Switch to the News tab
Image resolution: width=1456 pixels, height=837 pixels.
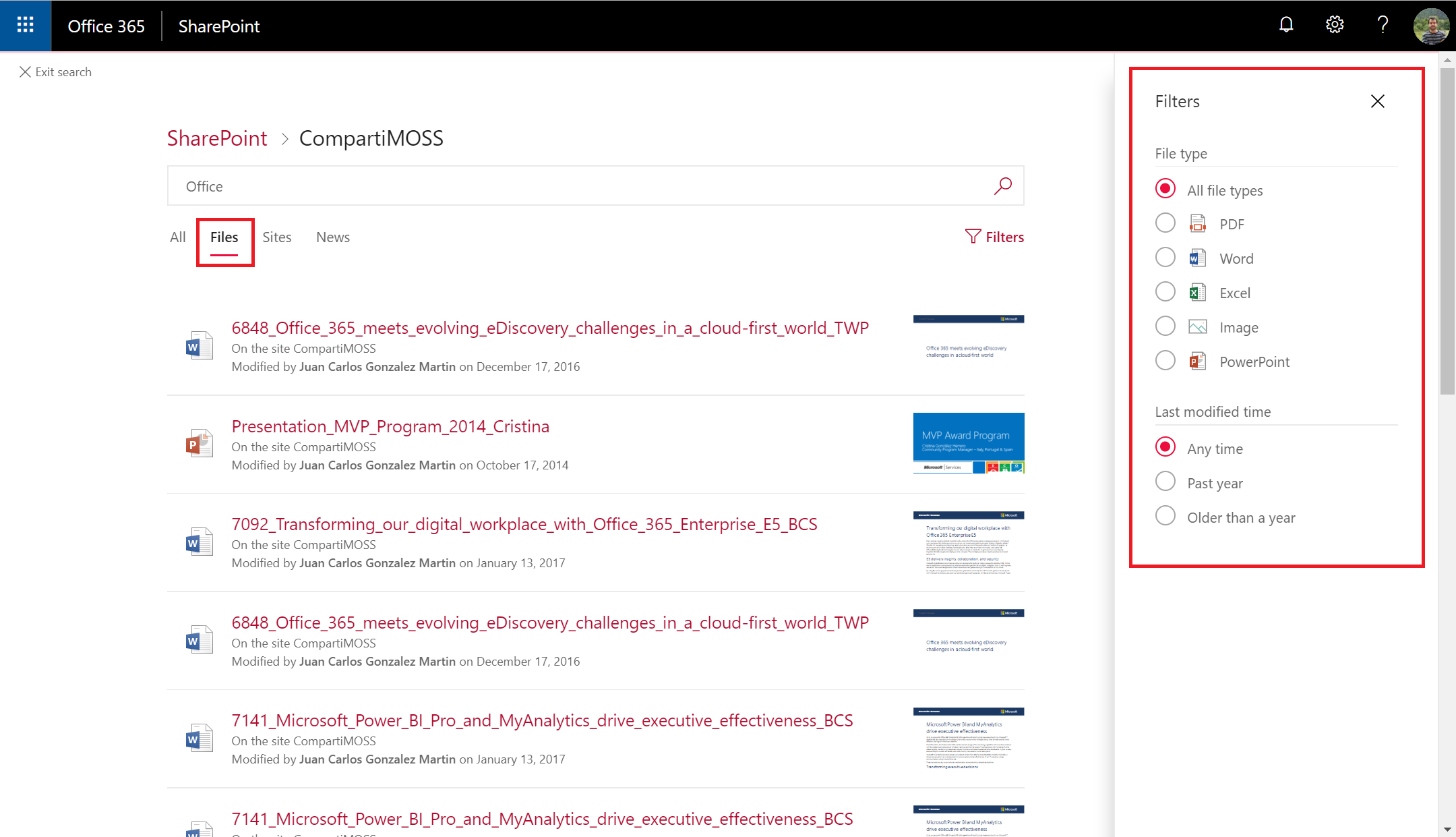tap(333, 237)
